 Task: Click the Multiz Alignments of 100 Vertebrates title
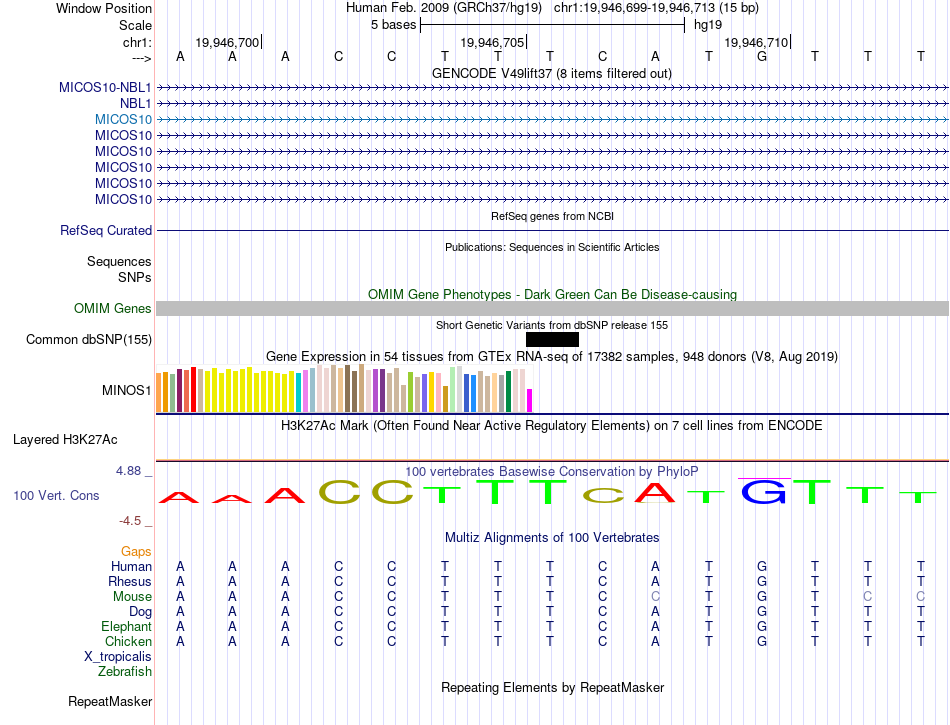552,537
